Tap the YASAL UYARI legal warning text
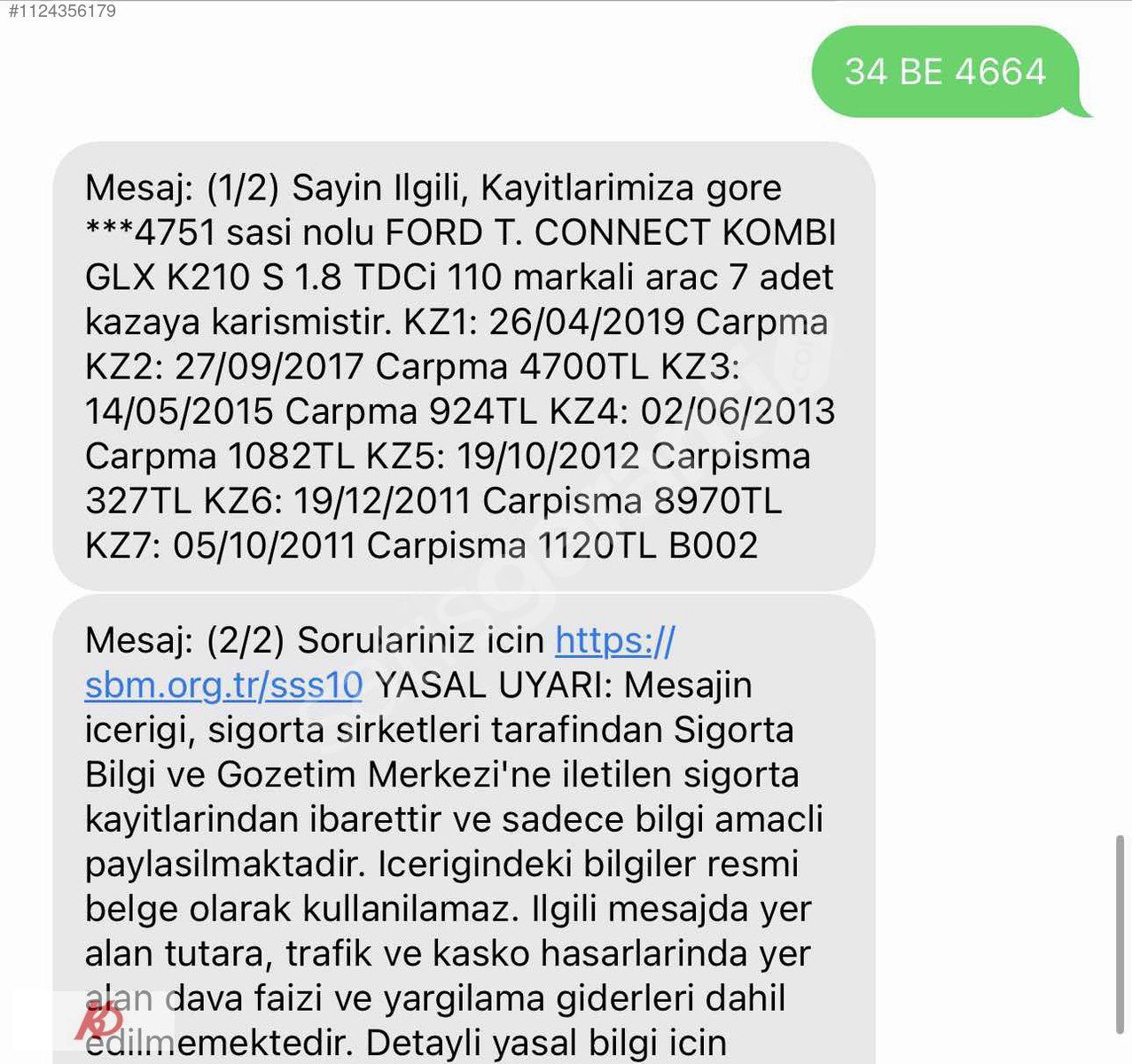Image resolution: width=1132 pixels, height=1064 pixels. click(496, 685)
